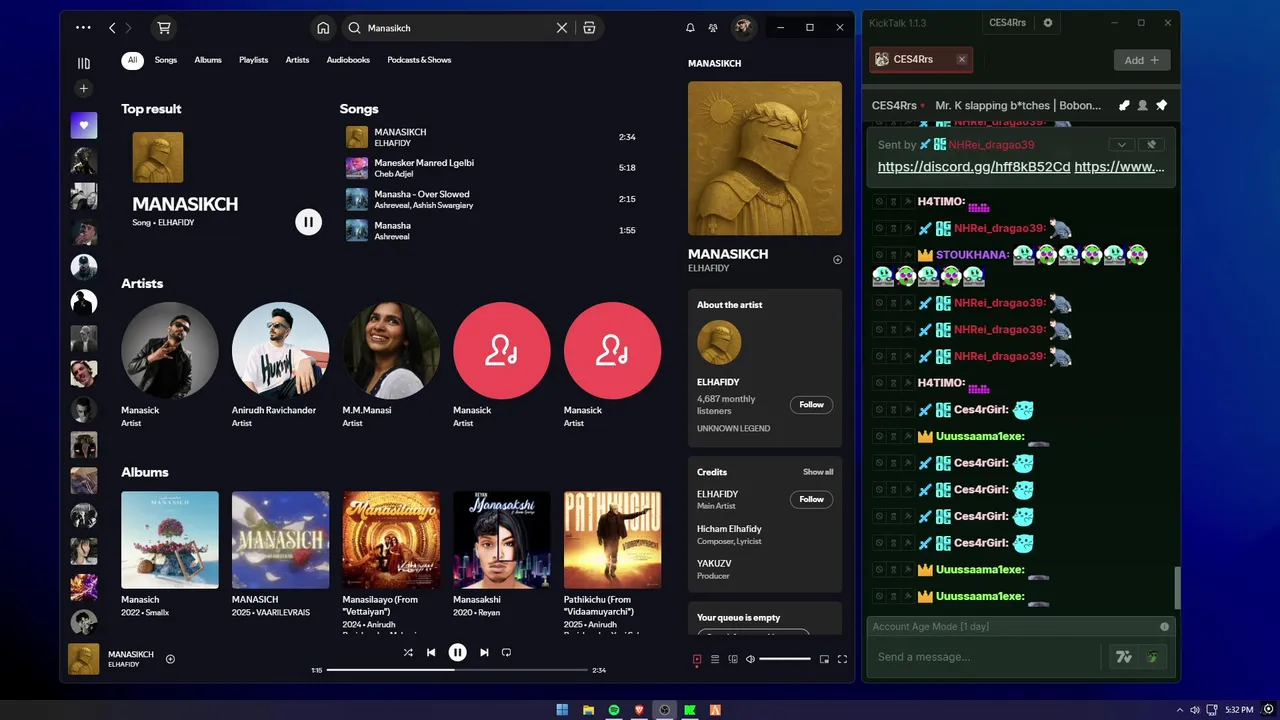The image size is (1280, 720).
Task: Pause playback in the bottom player bar
Action: pyautogui.click(x=457, y=653)
